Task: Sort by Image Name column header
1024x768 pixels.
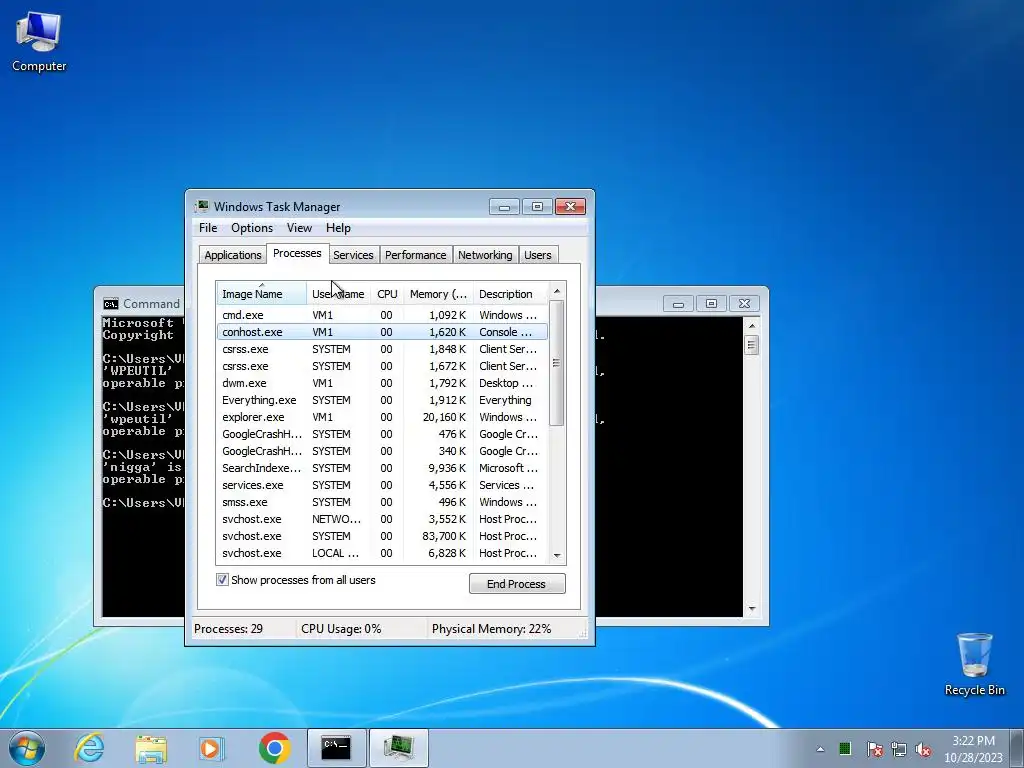Action: pos(261,294)
